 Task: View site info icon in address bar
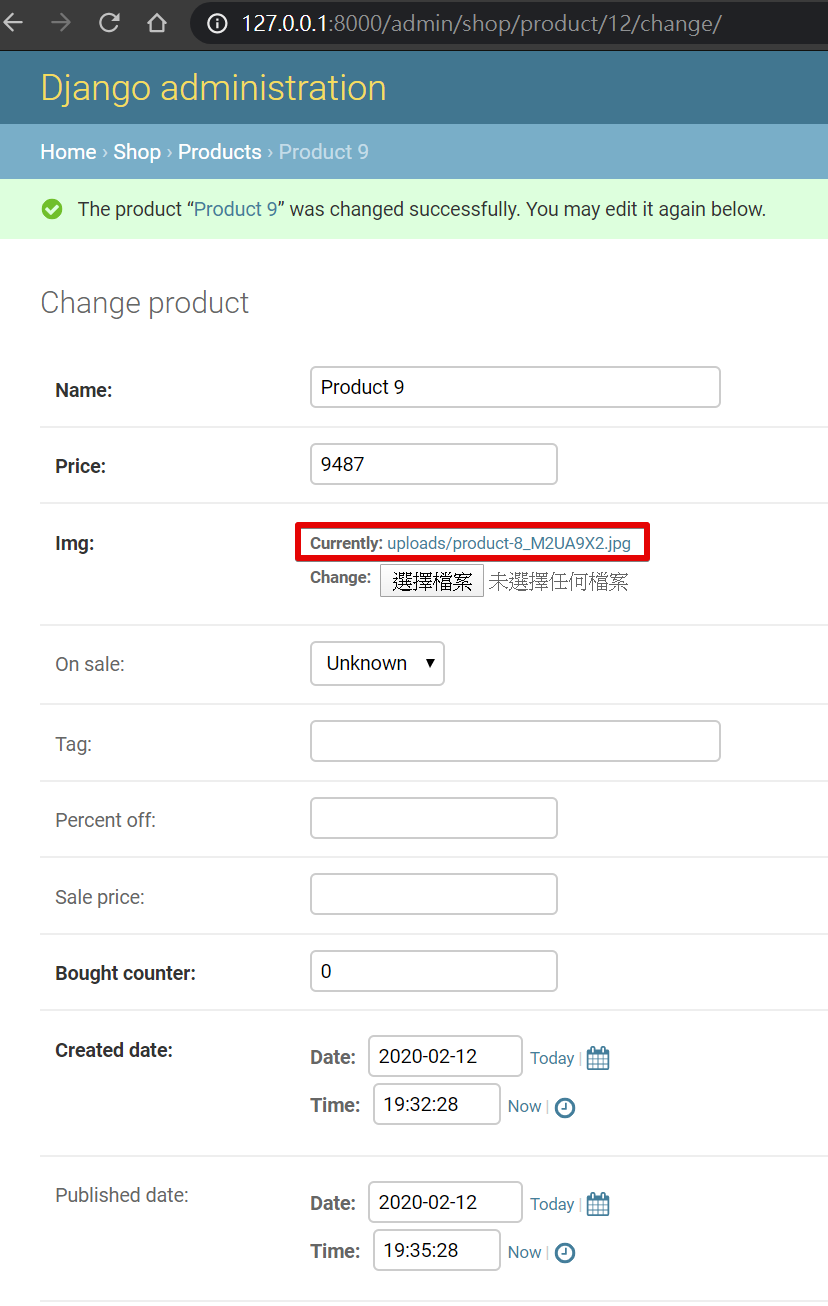(x=217, y=23)
